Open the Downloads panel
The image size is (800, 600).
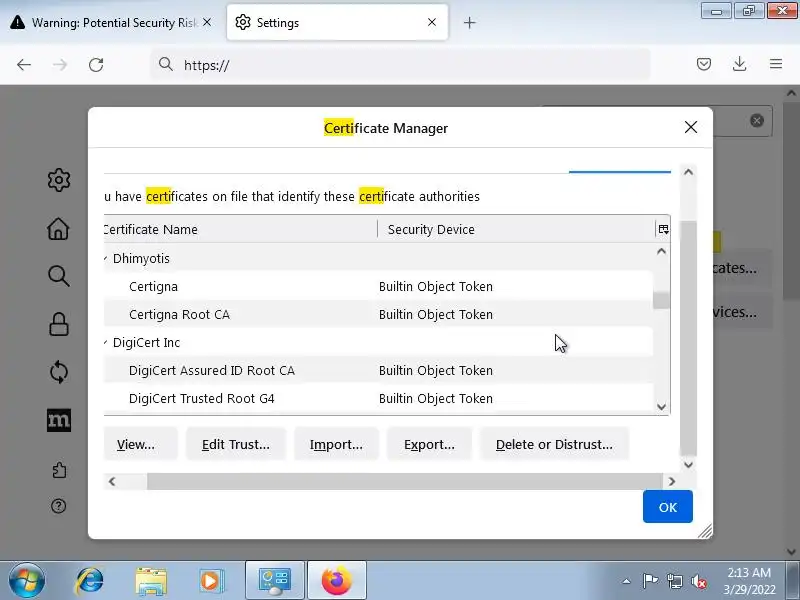739,64
